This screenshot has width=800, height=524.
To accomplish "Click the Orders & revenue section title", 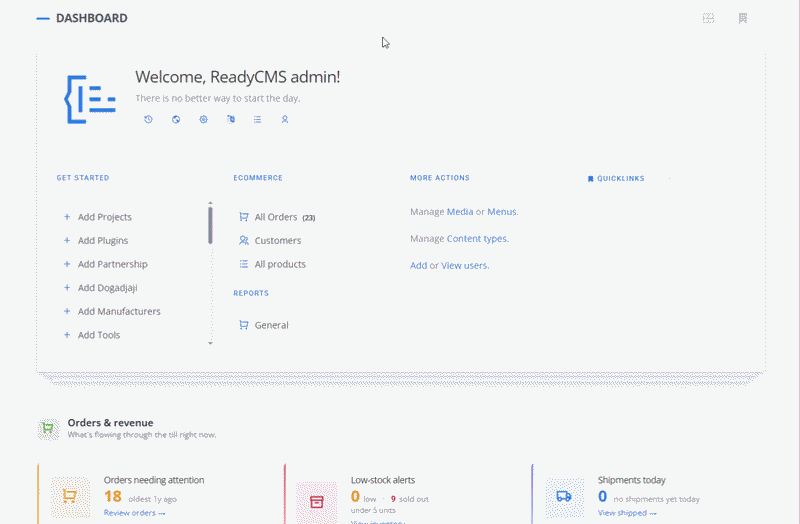I will [x=110, y=422].
